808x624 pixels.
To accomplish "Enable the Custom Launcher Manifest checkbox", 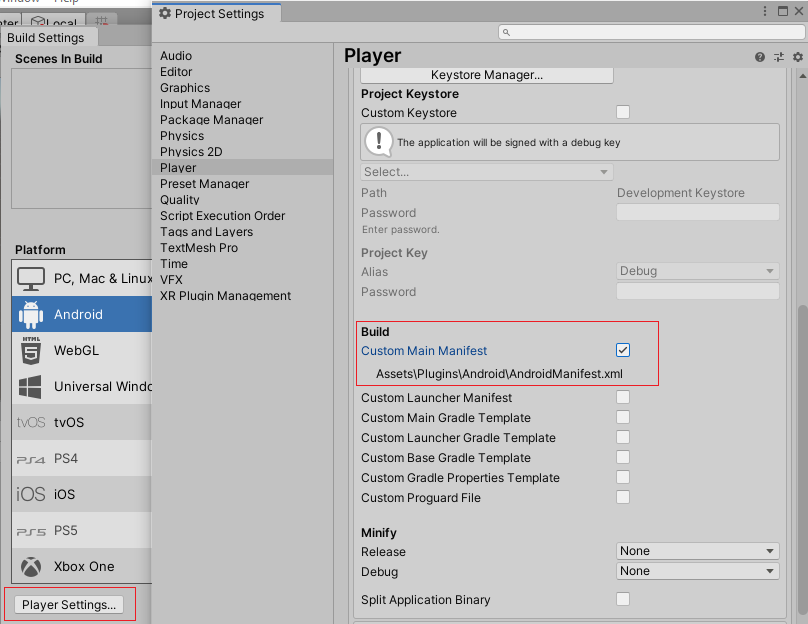I will [x=622, y=397].
